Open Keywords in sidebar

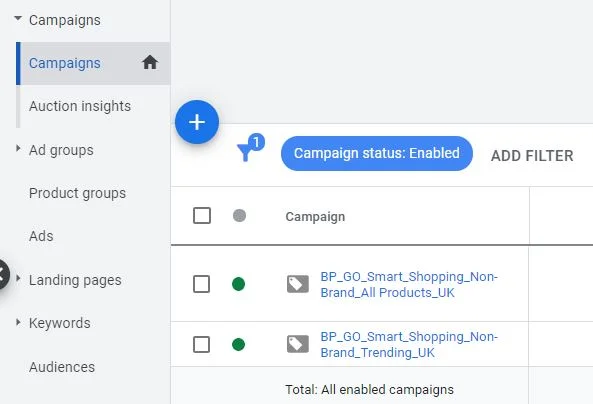(x=60, y=323)
